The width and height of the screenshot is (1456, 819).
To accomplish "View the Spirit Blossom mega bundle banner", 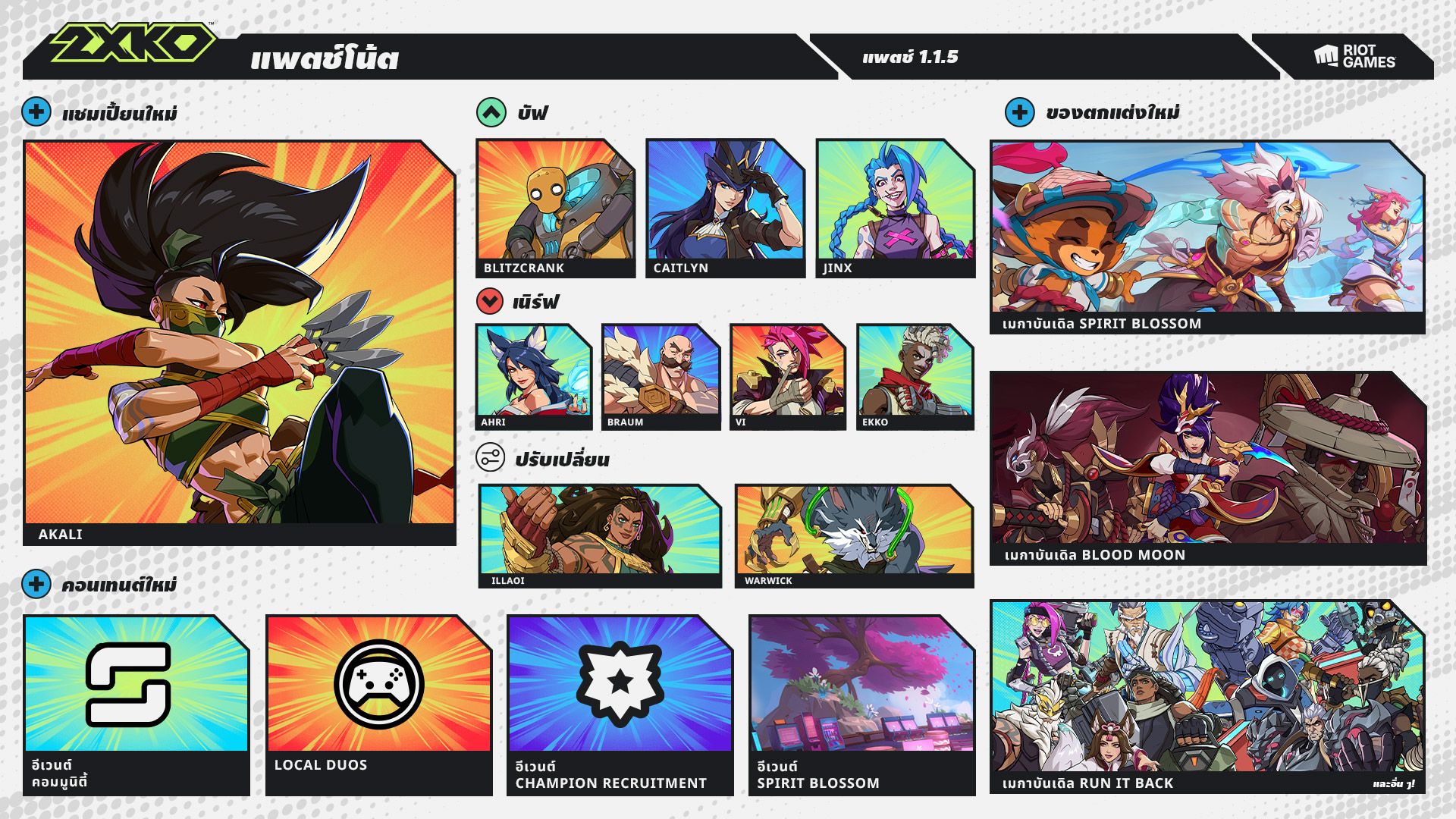I will pyautogui.click(x=1207, y=237).
